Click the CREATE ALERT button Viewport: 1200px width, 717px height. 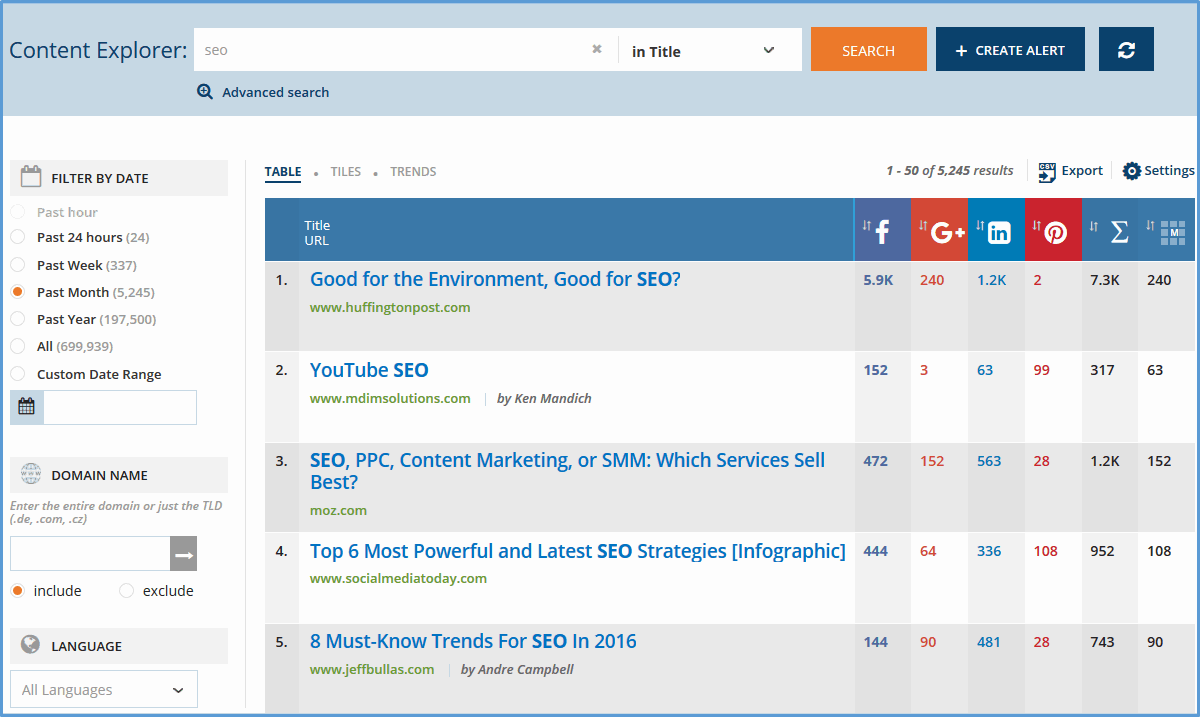1010,49
